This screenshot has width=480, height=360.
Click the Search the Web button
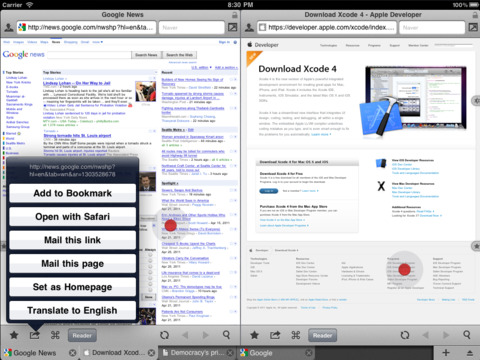pos(179,55)
